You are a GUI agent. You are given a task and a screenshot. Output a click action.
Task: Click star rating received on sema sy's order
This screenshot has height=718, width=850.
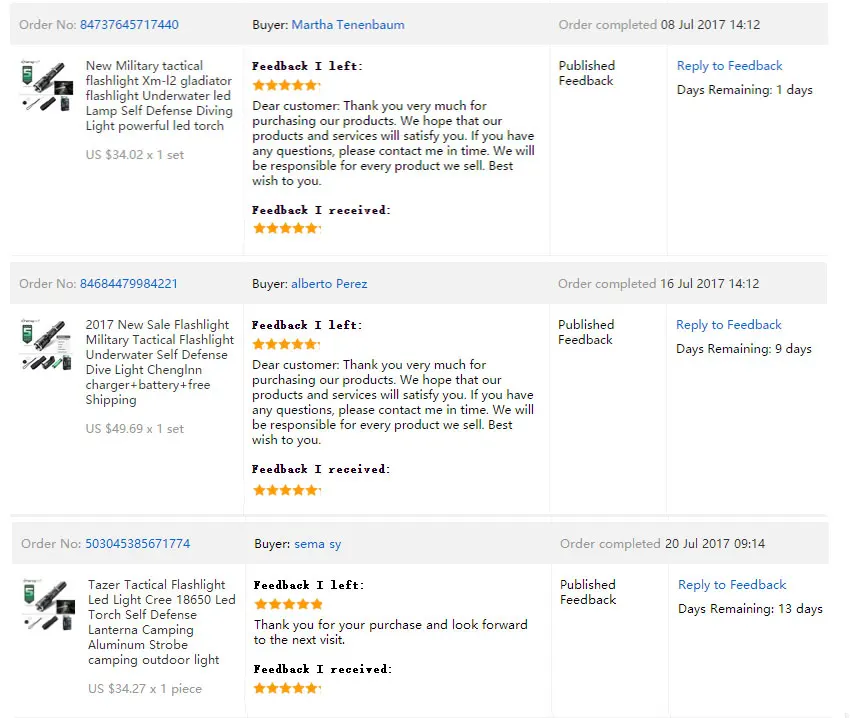click(287, 688)
